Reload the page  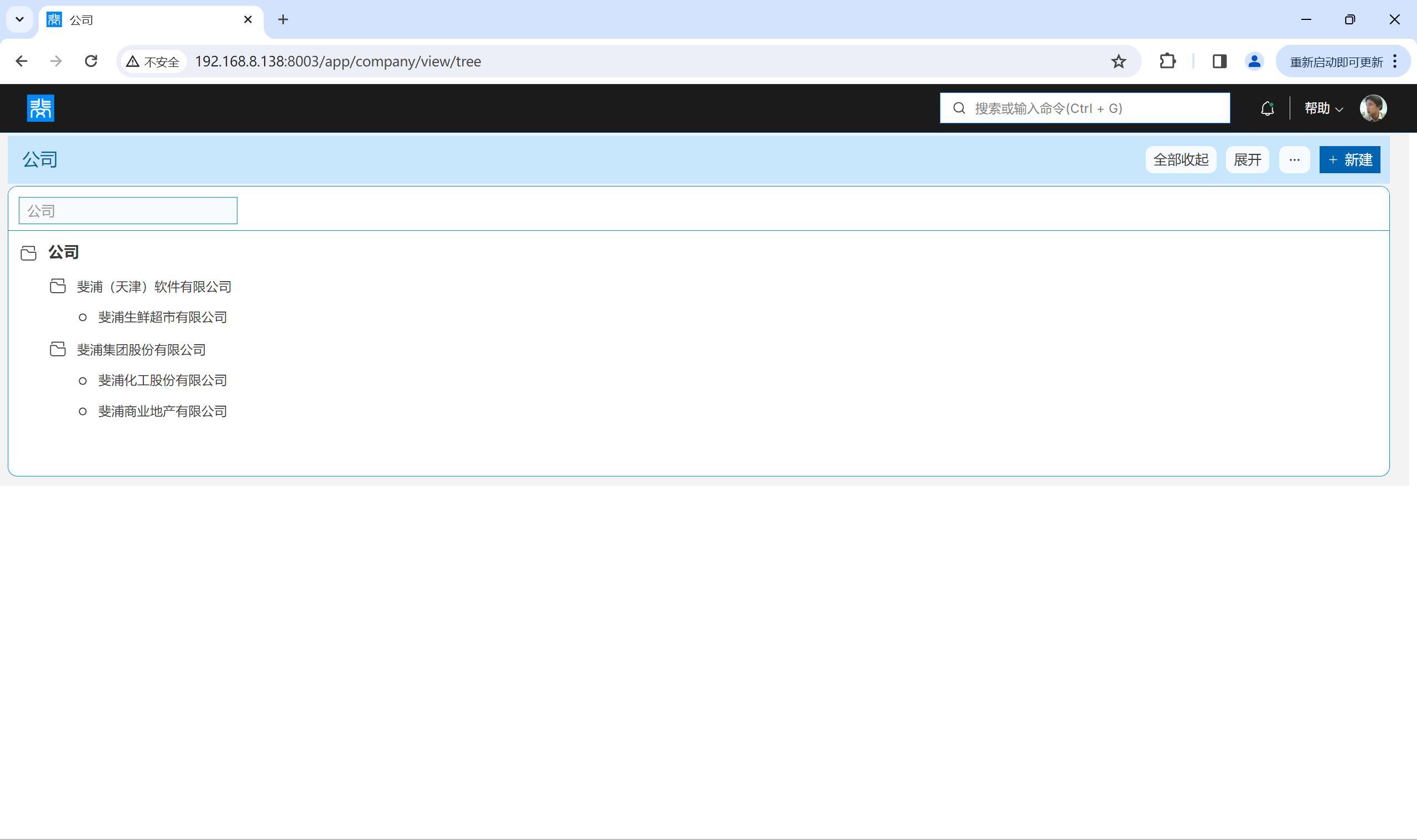coord(91,61)
